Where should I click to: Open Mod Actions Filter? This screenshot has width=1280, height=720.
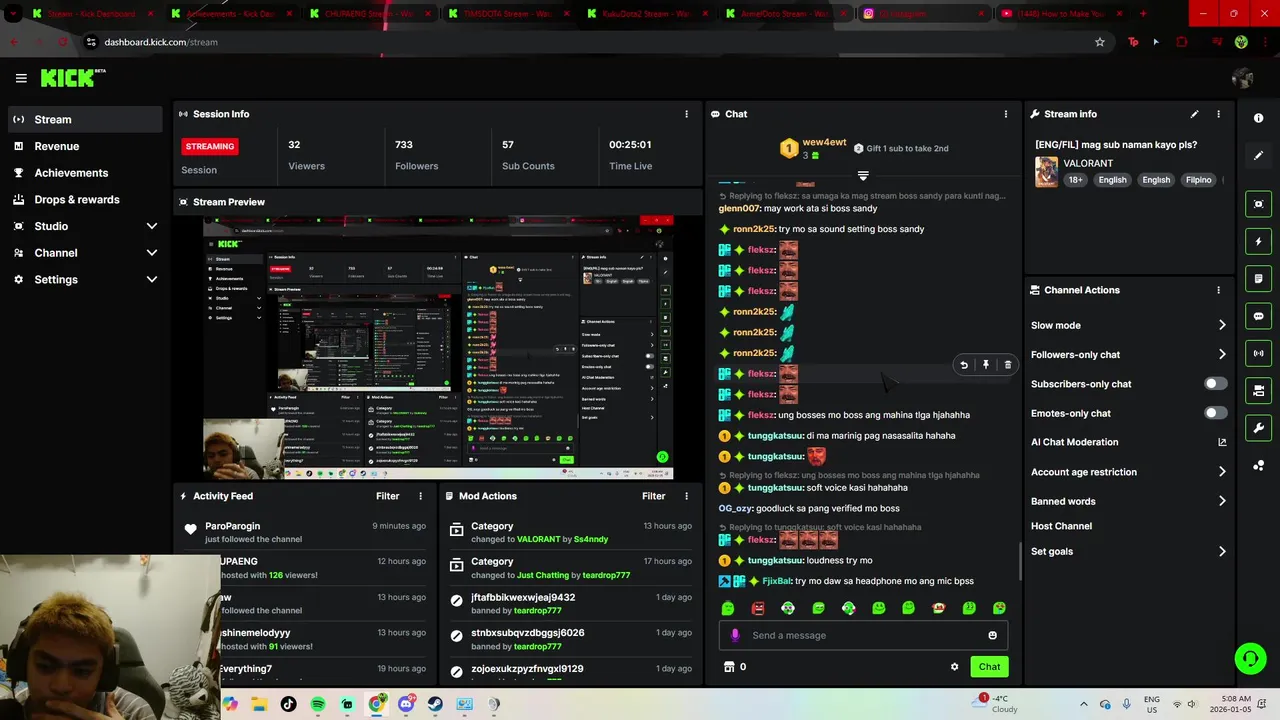(x=653, y=496)
